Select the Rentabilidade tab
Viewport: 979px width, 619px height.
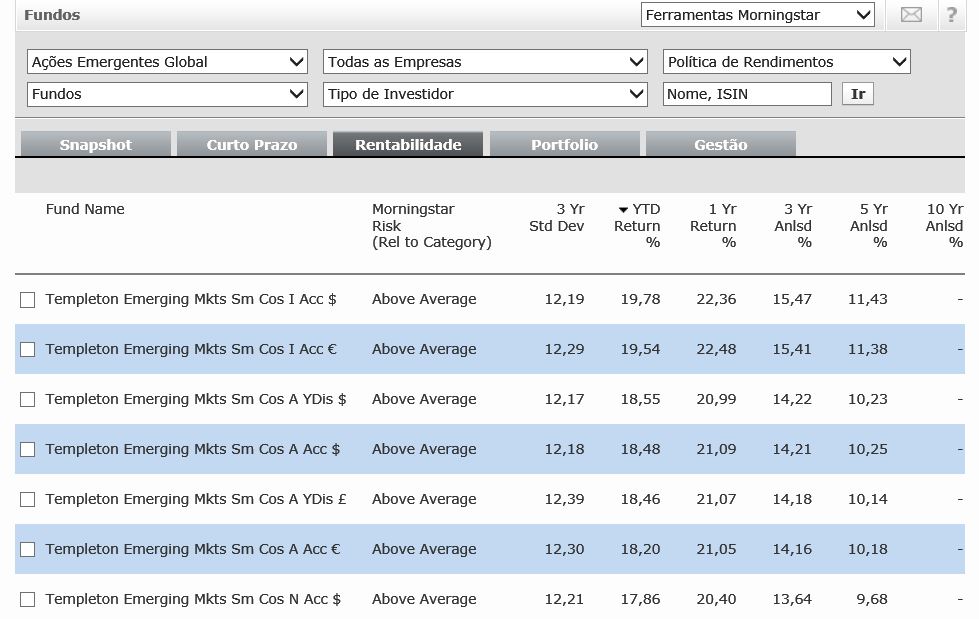[x=408, y=144]
